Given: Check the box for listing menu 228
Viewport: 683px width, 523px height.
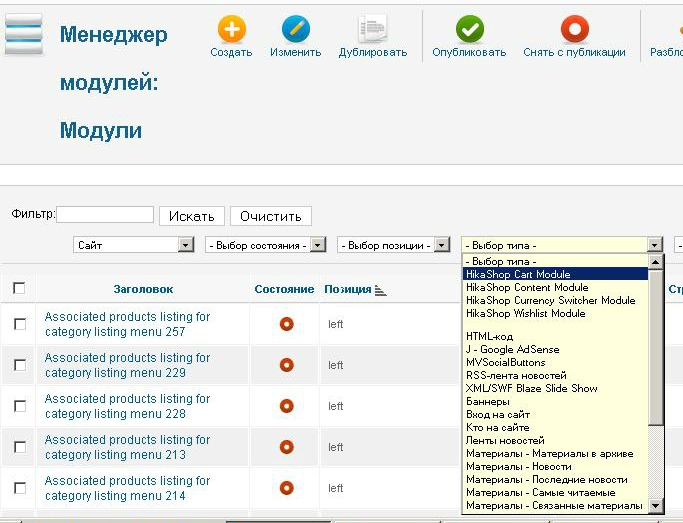Looking at the screenshot, I should (19, 406).
